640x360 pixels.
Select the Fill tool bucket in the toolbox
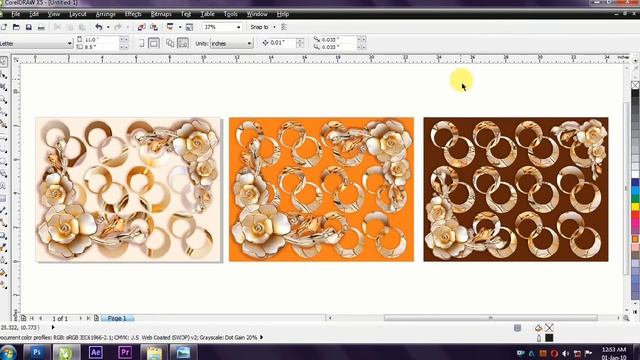[x=3, y=273]
